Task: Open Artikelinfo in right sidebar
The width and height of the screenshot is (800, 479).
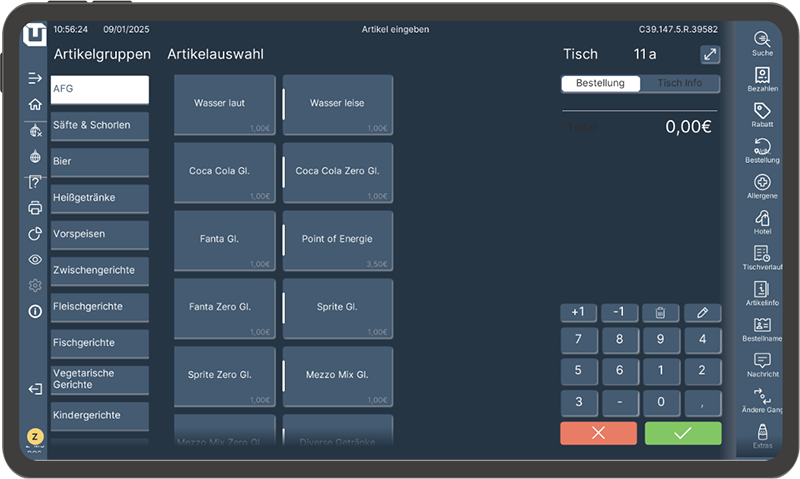Action: pyautogui.click(x=762, y=292)
